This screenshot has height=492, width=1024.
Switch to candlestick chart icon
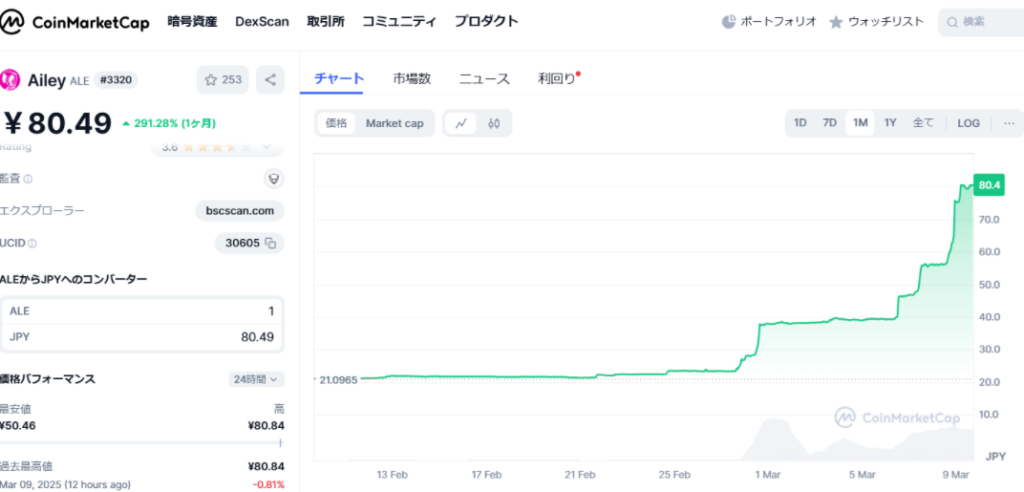coord(494,123)
